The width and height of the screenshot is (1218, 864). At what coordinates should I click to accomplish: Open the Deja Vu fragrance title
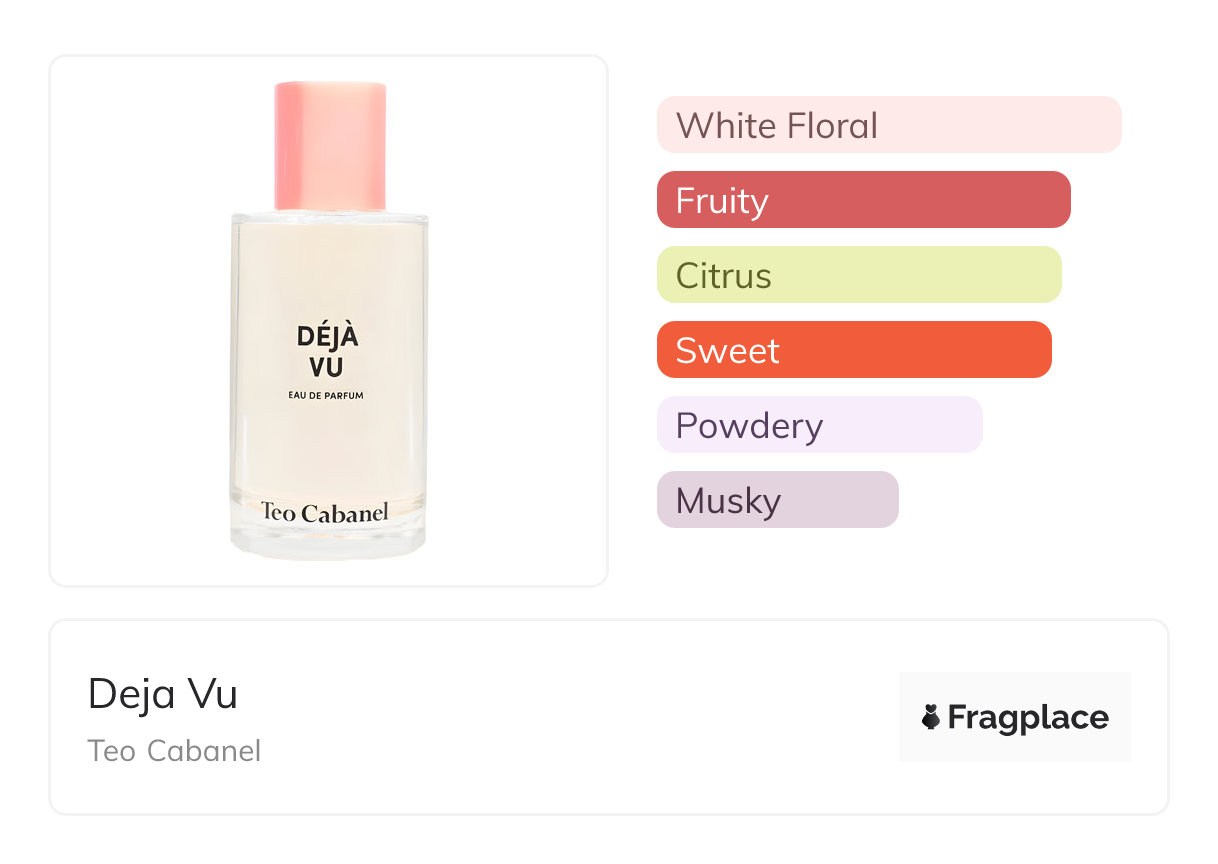(x=163, y=694)
